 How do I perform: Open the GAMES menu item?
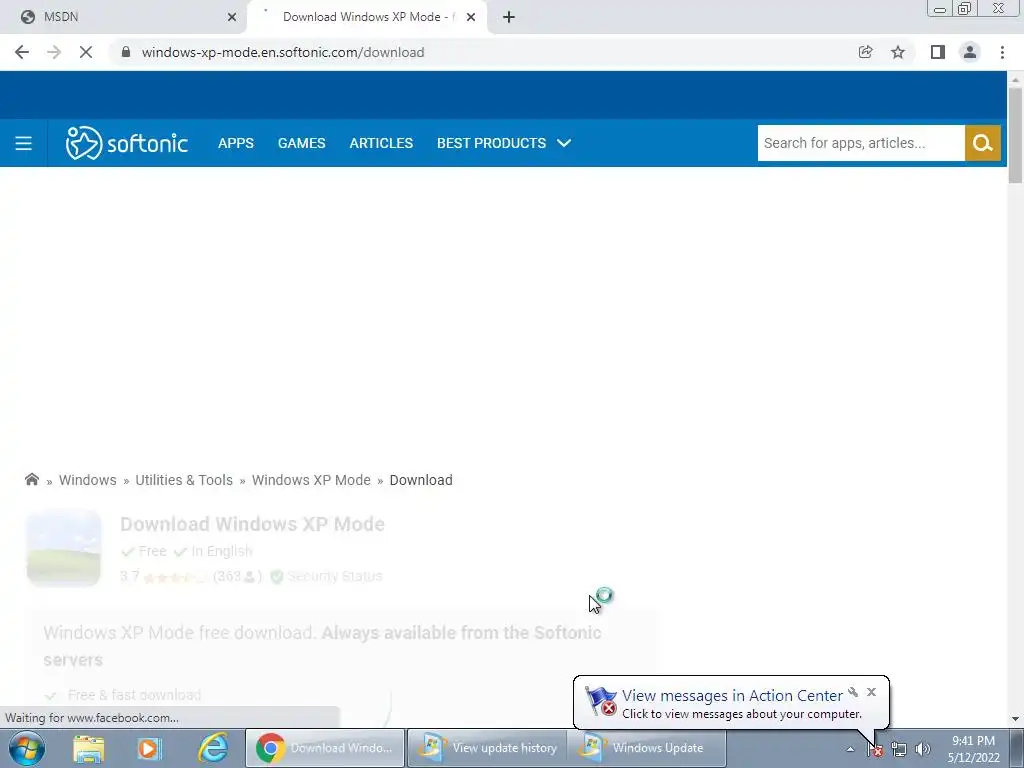[302, 143]
